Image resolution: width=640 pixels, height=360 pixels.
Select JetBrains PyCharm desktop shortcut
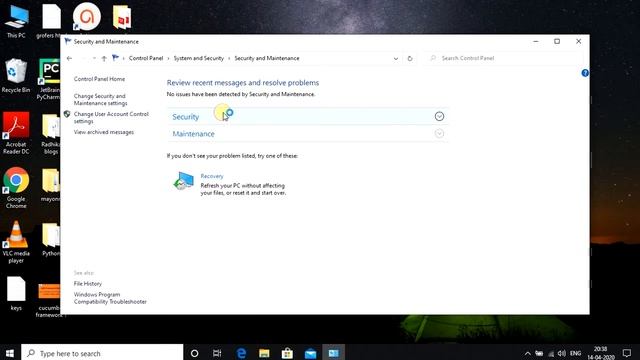(x=49, y=80)
